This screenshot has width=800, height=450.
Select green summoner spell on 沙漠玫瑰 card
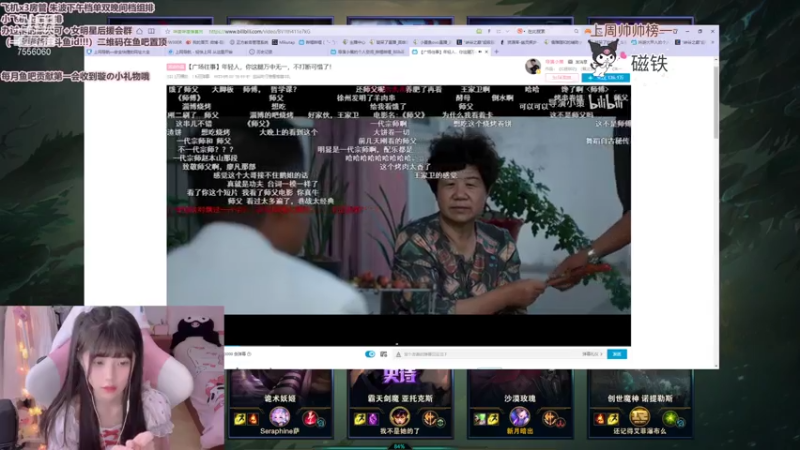point(480,419)
